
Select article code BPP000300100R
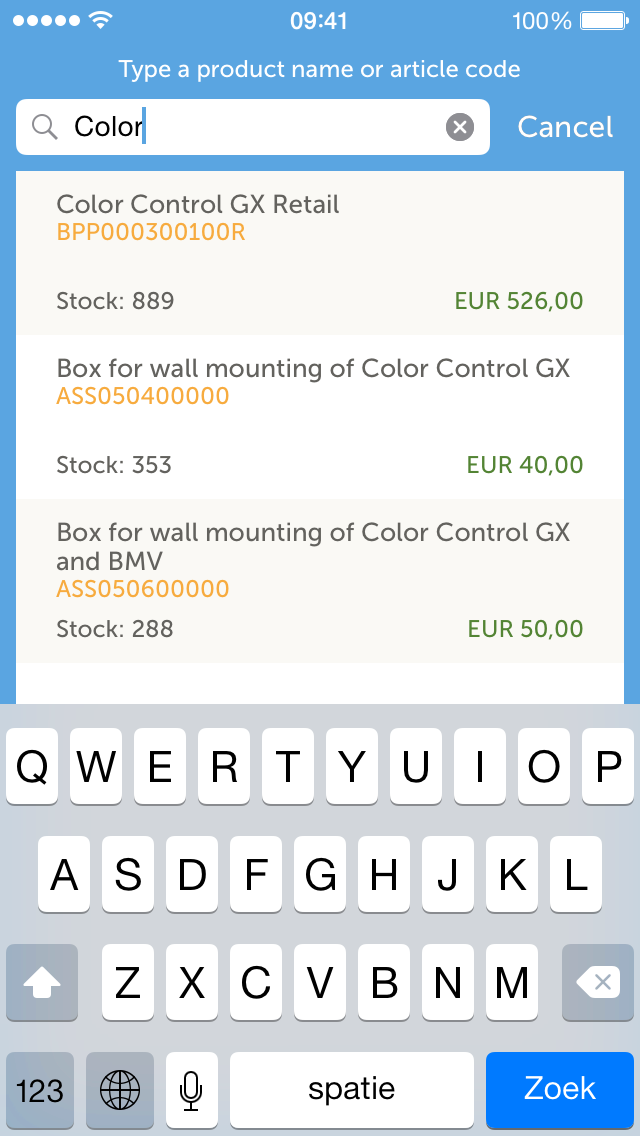pyautogui.click(x=151, y=233)
